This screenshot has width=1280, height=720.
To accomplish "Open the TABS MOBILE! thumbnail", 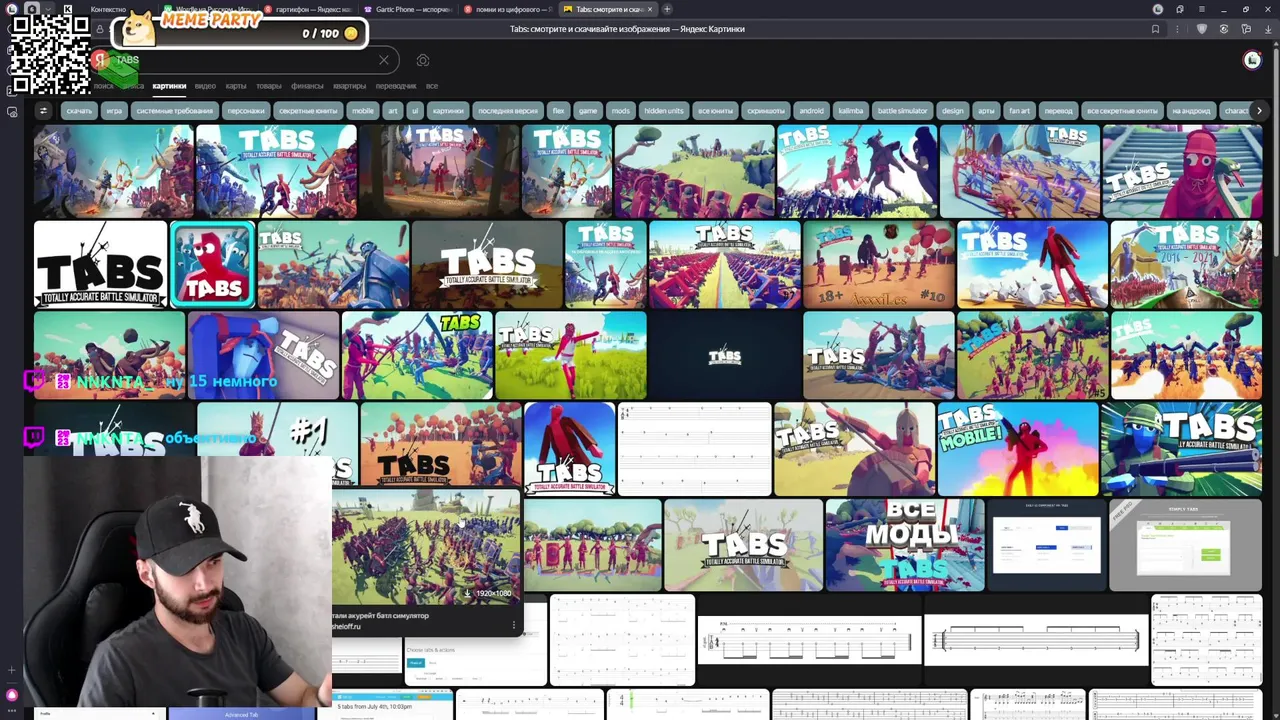I will coord(1017,449).
